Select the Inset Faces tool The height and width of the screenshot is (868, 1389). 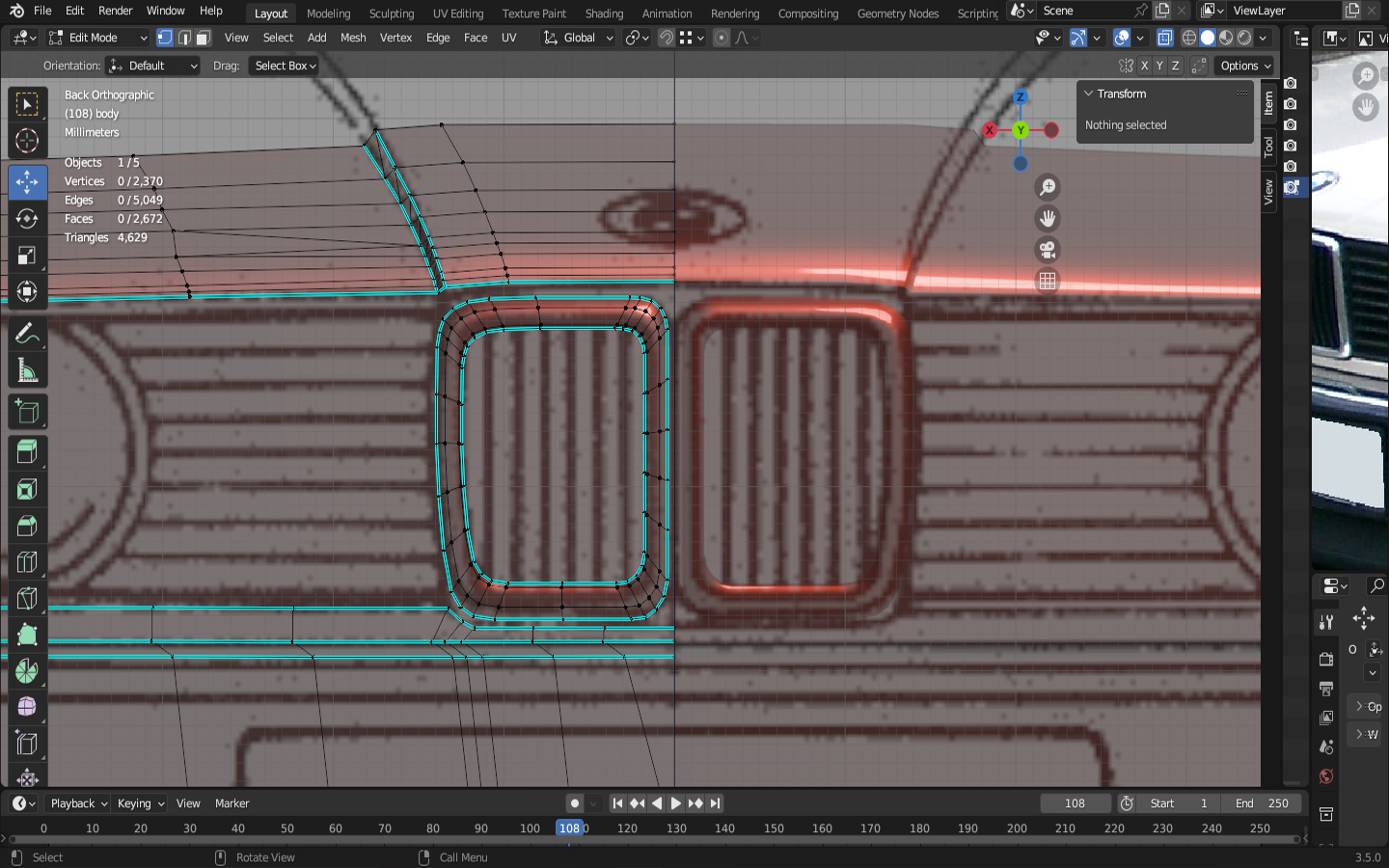[x=27, y=489]
